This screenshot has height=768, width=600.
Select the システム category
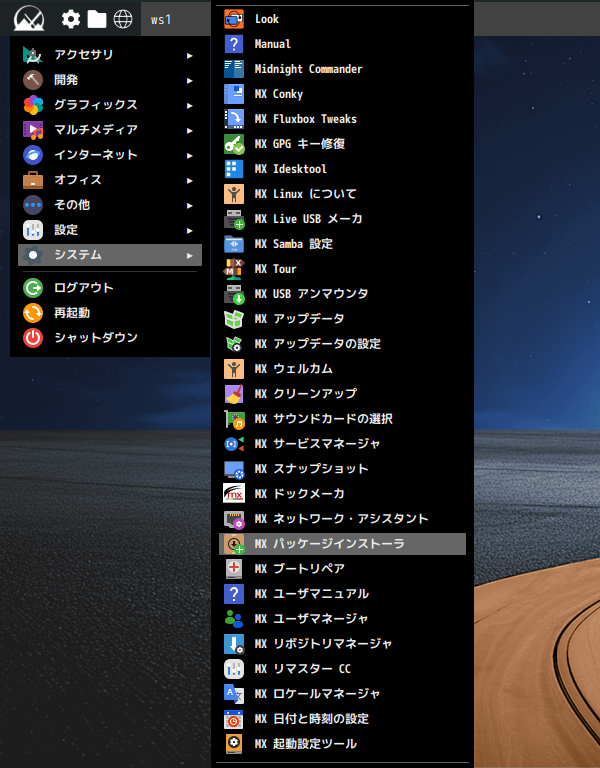[x=110, y=255]
